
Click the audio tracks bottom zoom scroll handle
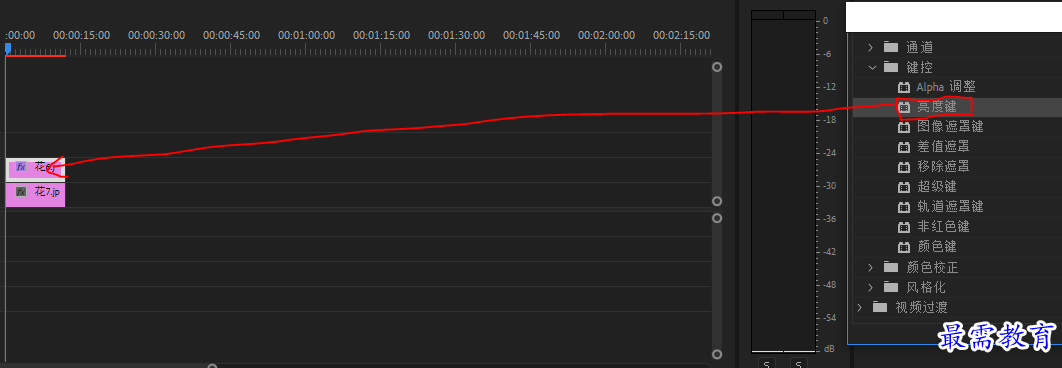717,354
